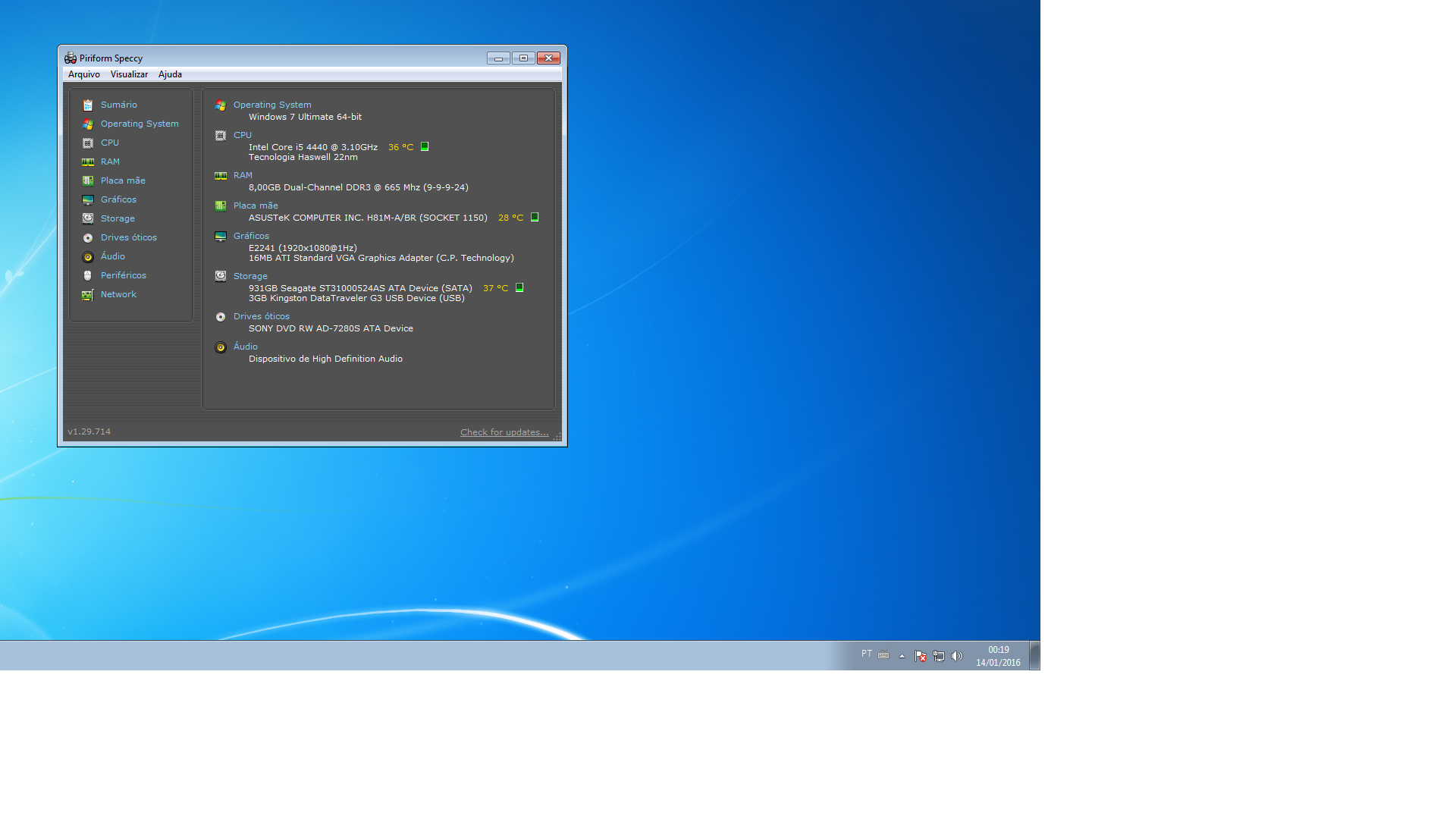Click the Gráficos monitor icon in sidebar
1456x819 pixels.
coord(88,200)
